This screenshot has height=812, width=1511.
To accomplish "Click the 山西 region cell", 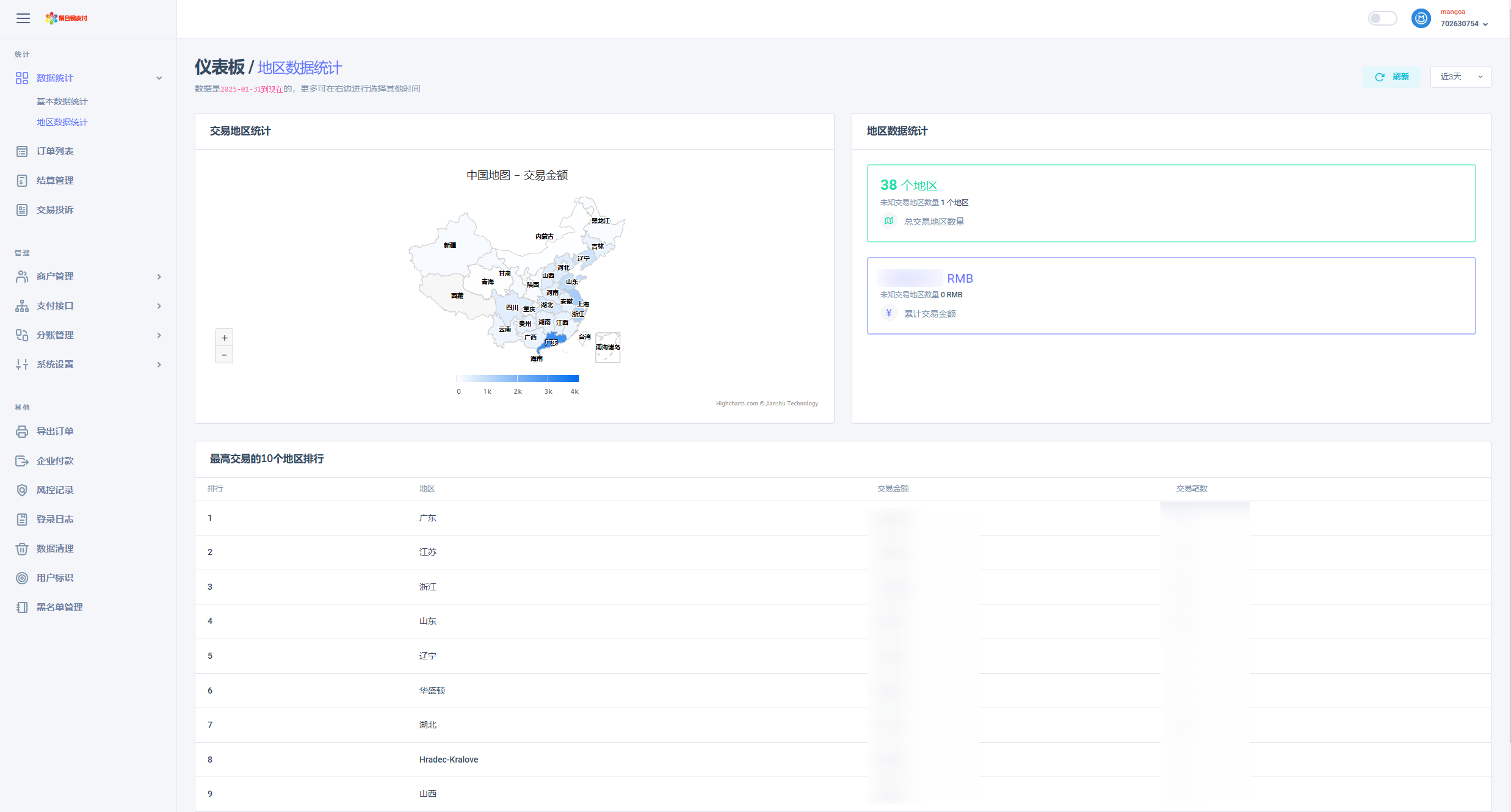I will [x=428, y=794].
